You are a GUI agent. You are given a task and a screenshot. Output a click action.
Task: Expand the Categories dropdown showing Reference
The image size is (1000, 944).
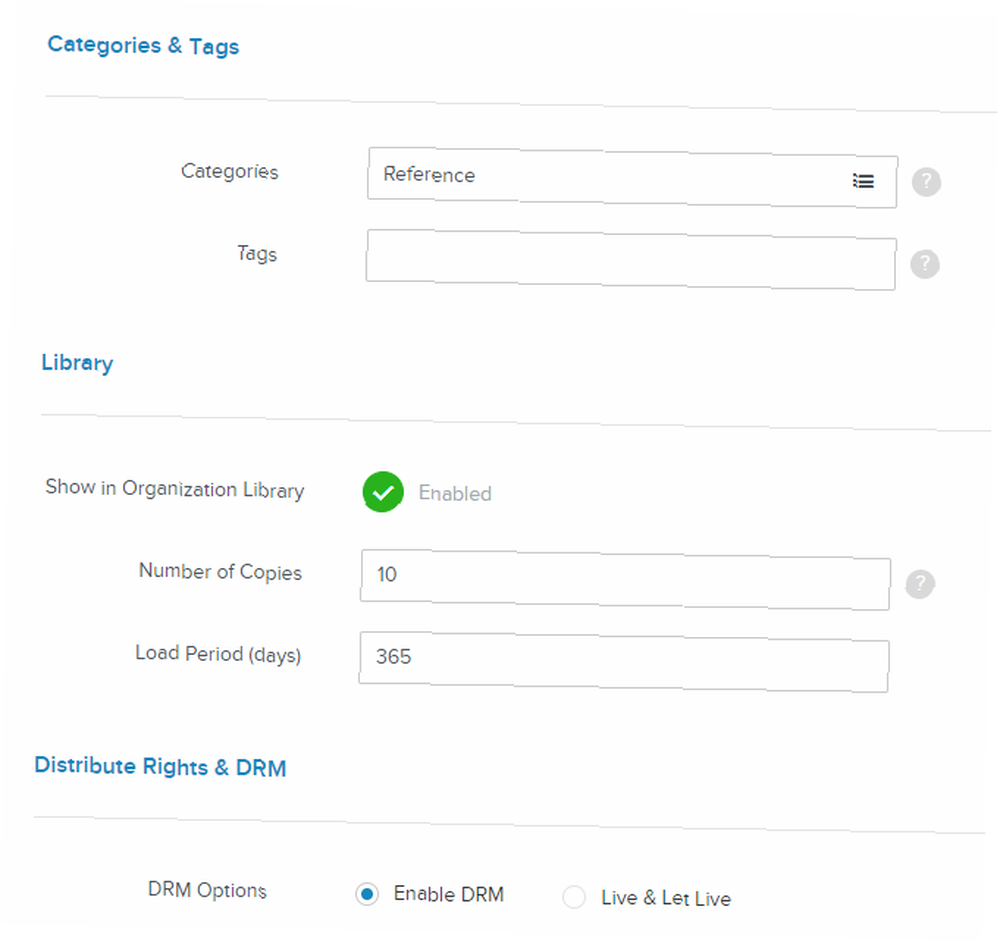click(633, 177)
